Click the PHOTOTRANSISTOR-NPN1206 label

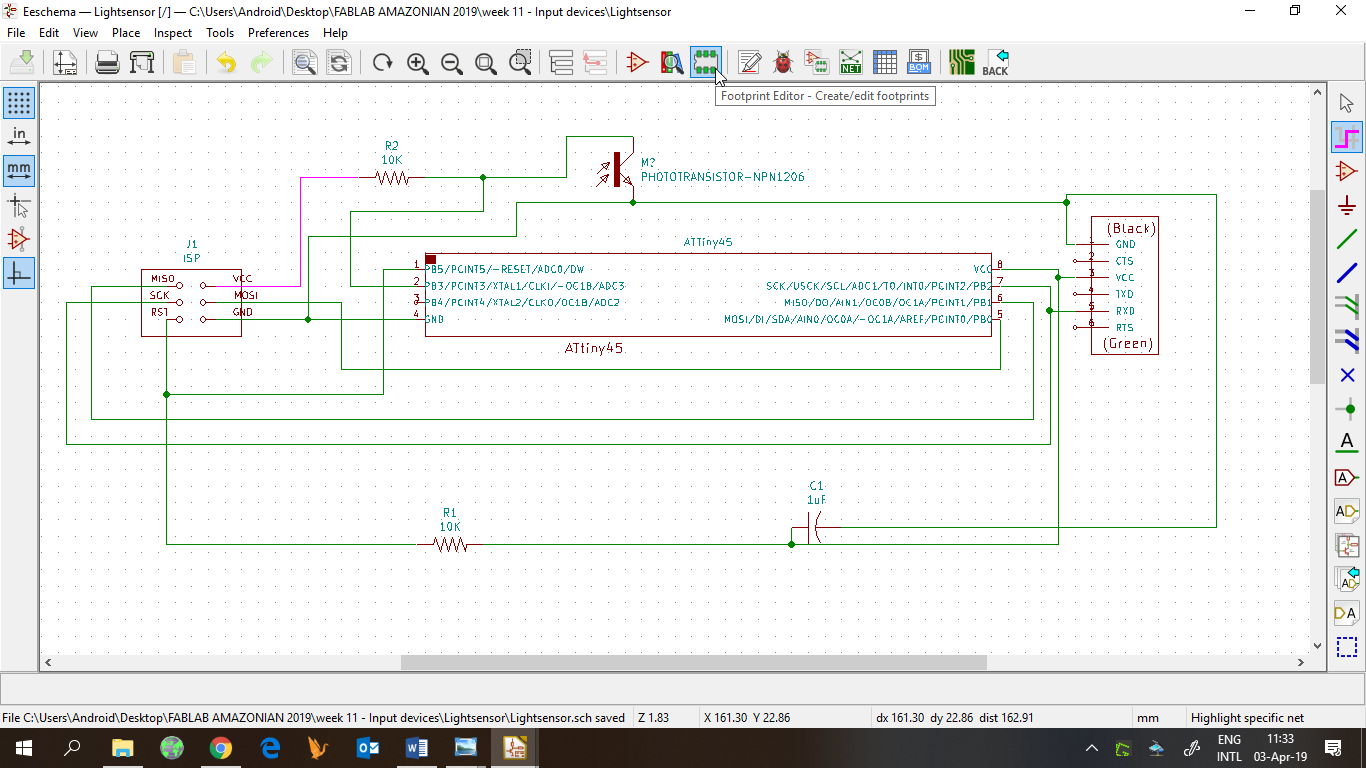click(x=723, y=177)
